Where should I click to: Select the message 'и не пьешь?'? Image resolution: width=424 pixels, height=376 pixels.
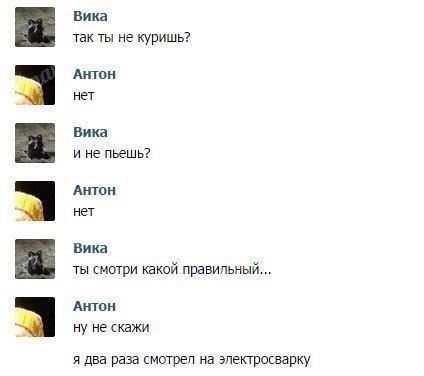112,154
